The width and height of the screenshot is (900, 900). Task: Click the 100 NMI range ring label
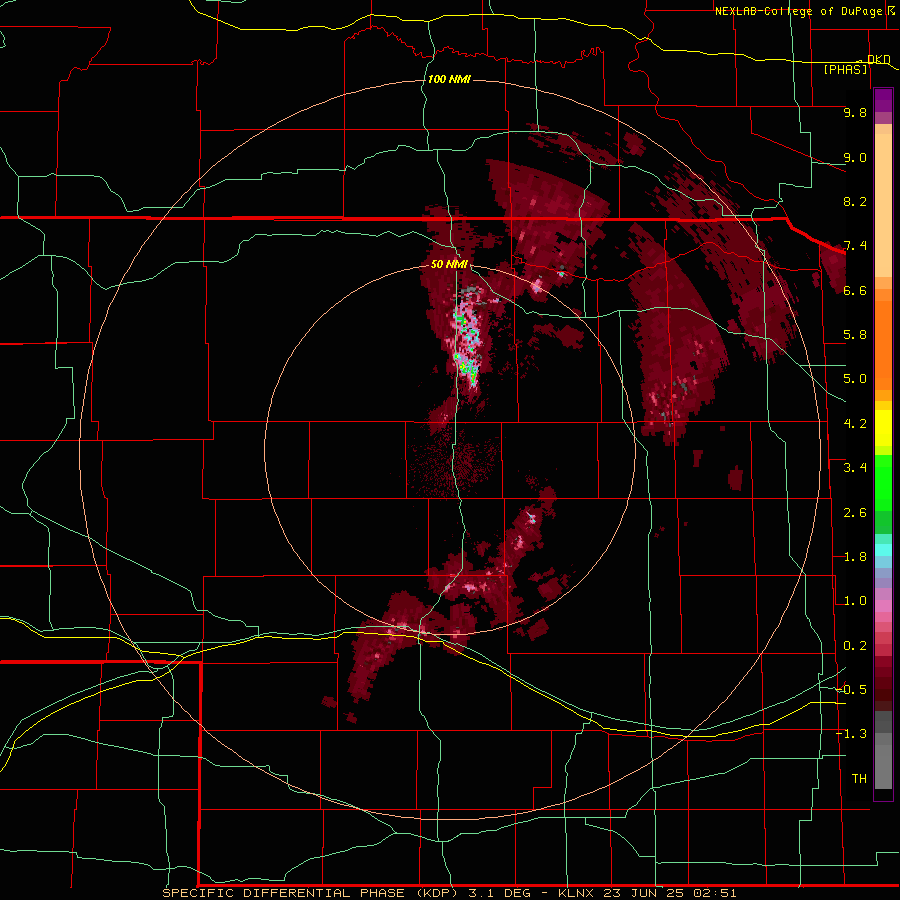click(449, 79)
